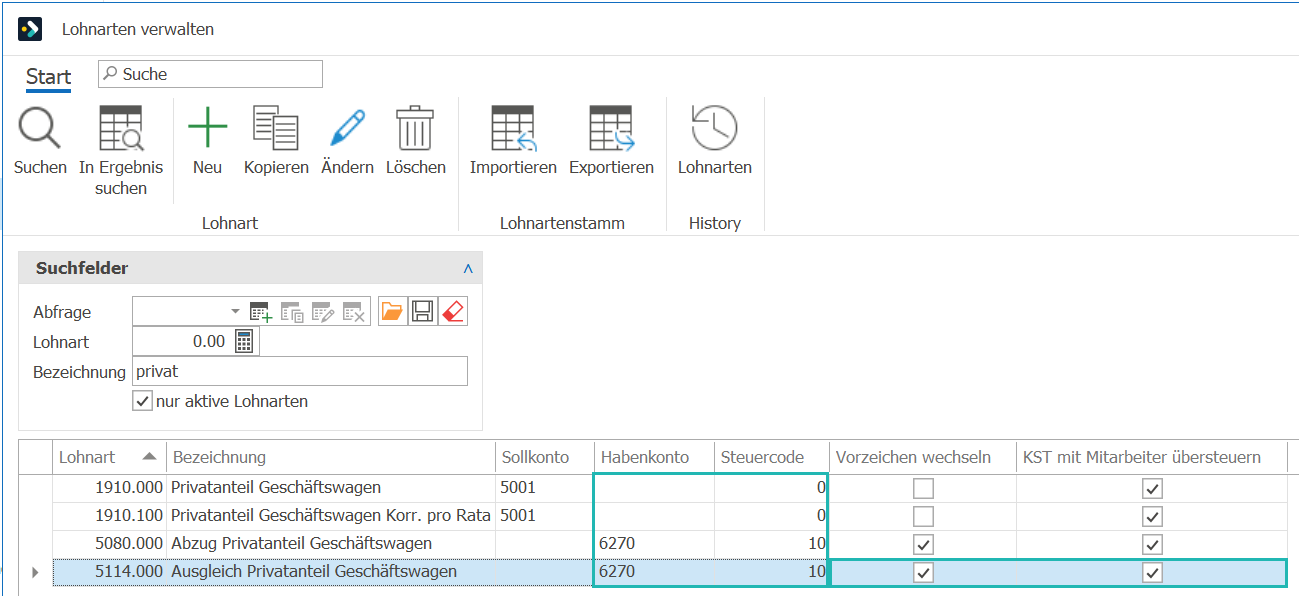
Task: Click the Habenkonto column header
Action: click(x=655, y=457)
